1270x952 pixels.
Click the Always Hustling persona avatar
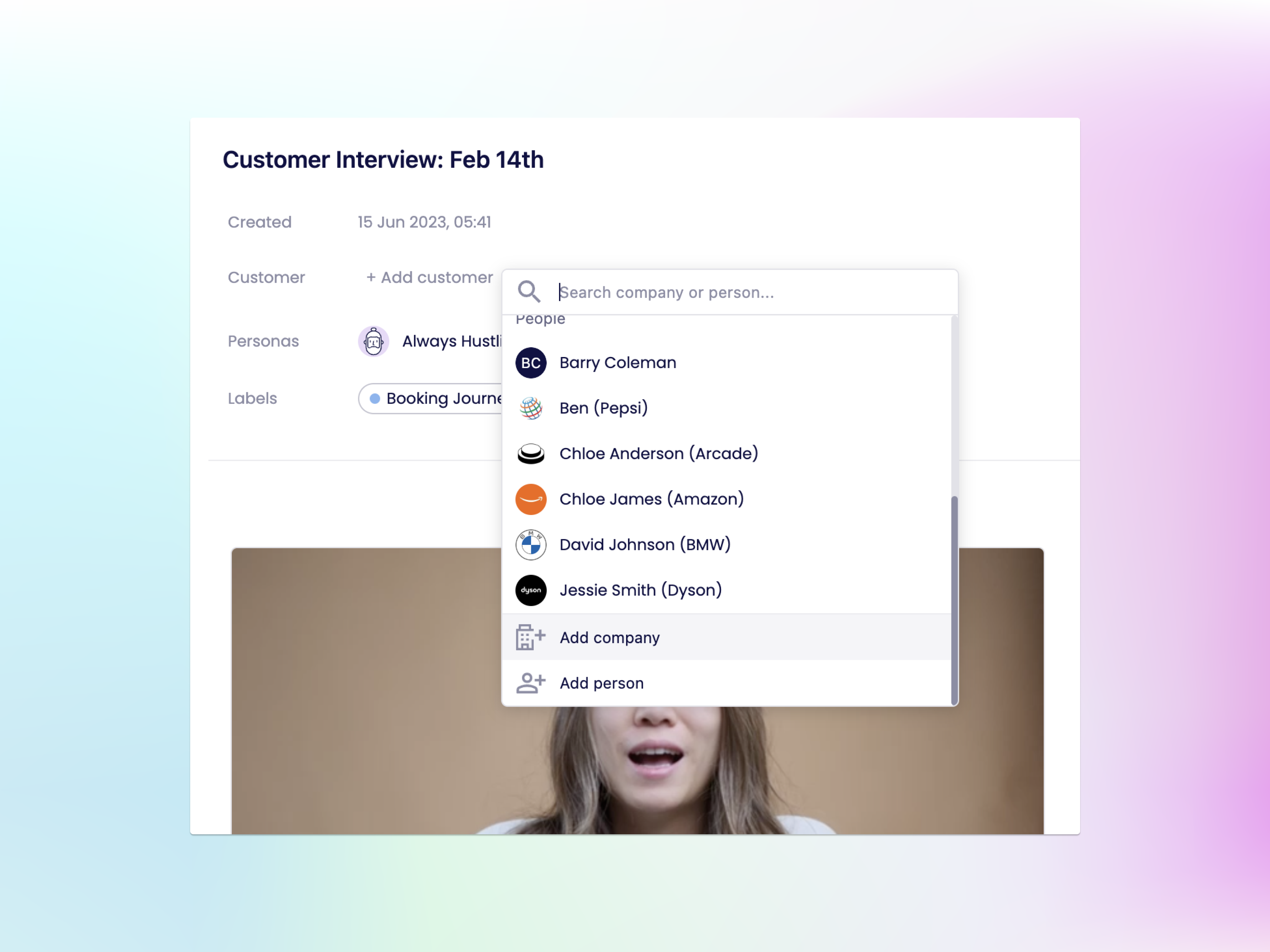pyautogui.click(x=373, y=341)
